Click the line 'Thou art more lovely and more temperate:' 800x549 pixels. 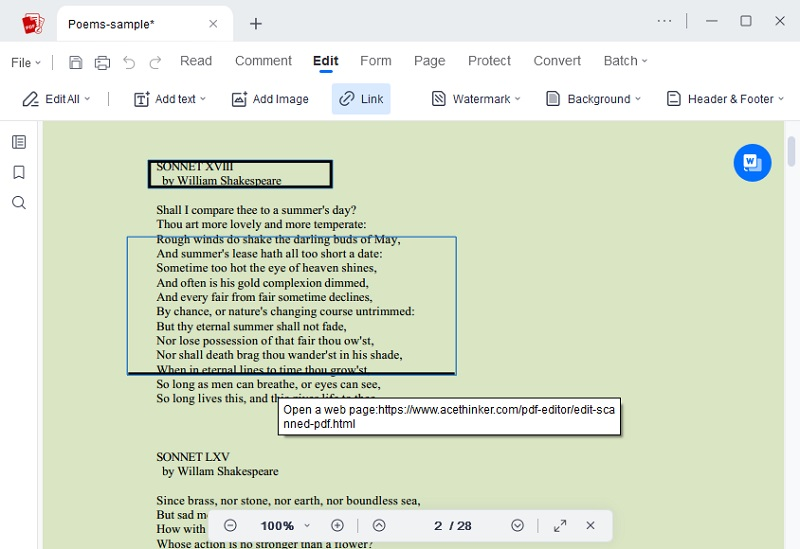click(x=261, y=224)
